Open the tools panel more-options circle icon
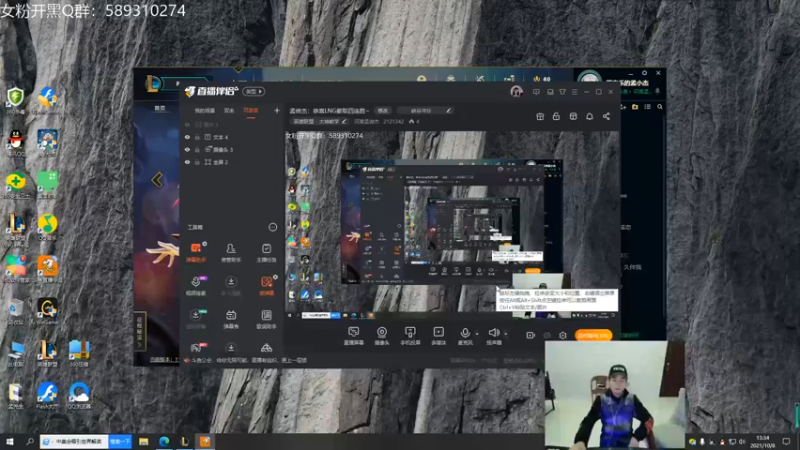The image size is (800, 450). click(x=273, y=227)
